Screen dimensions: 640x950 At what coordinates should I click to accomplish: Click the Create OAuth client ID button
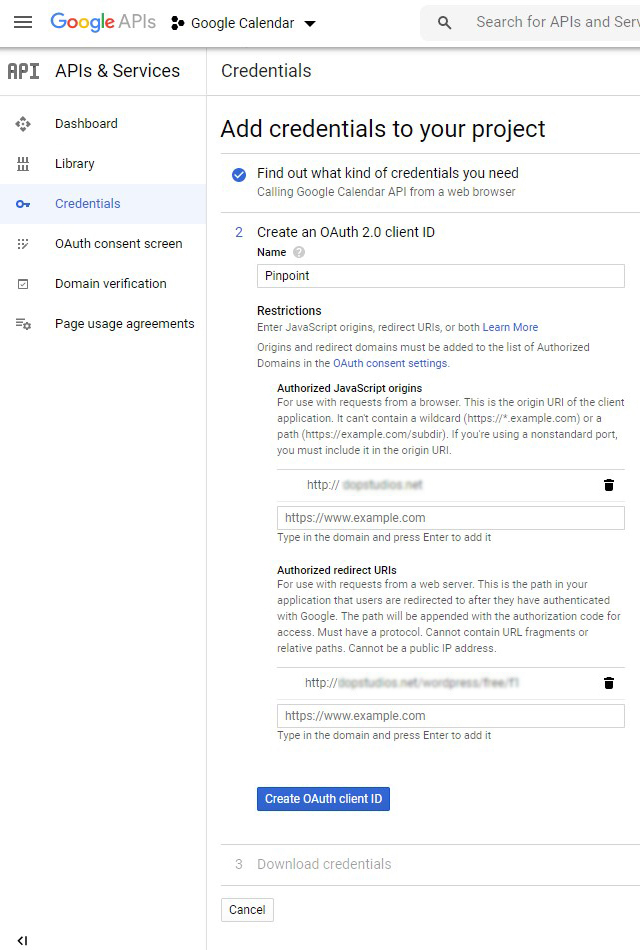(x=323, y=799)
